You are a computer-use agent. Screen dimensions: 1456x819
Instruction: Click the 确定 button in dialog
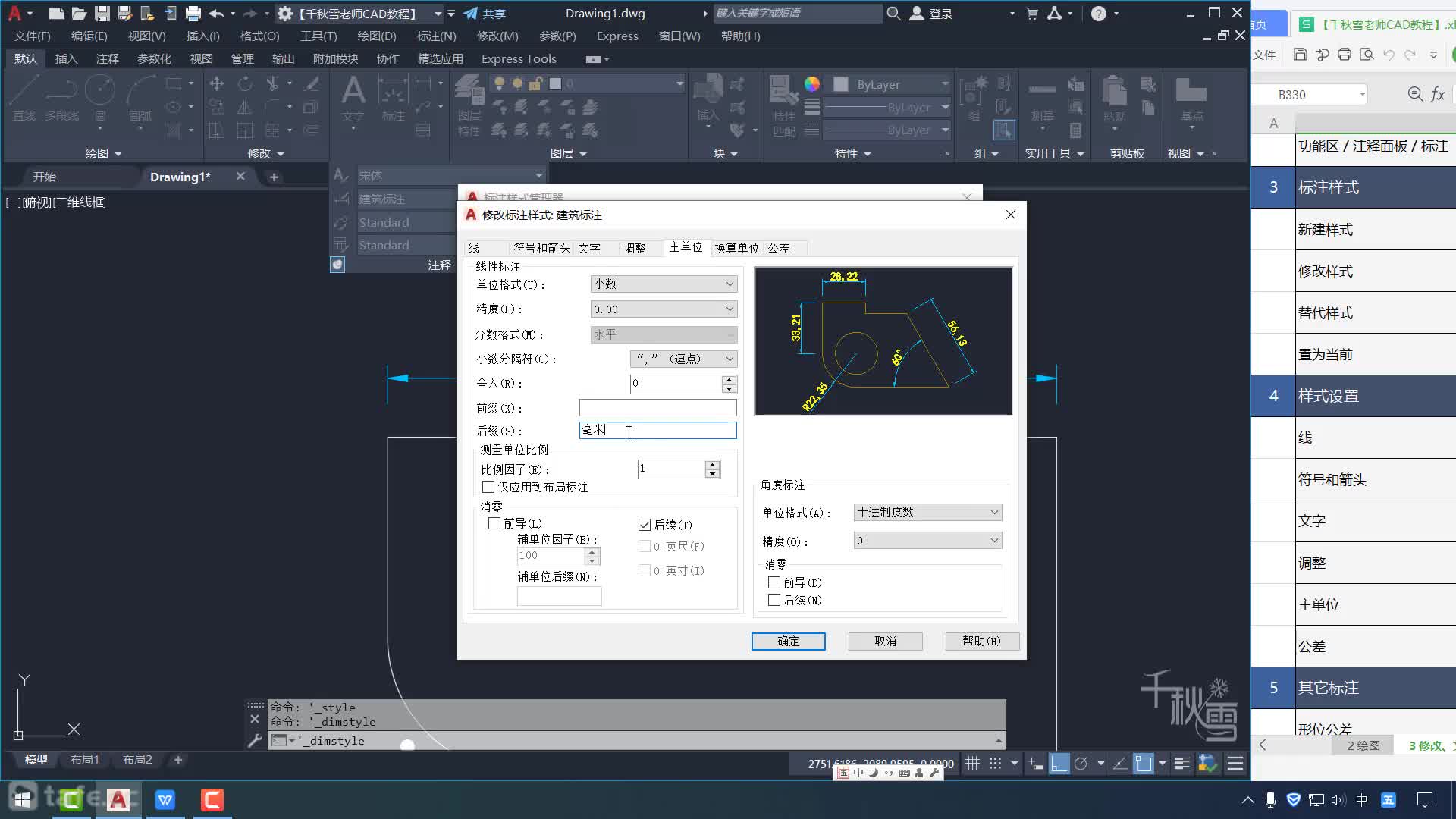(x=789, y=642)
